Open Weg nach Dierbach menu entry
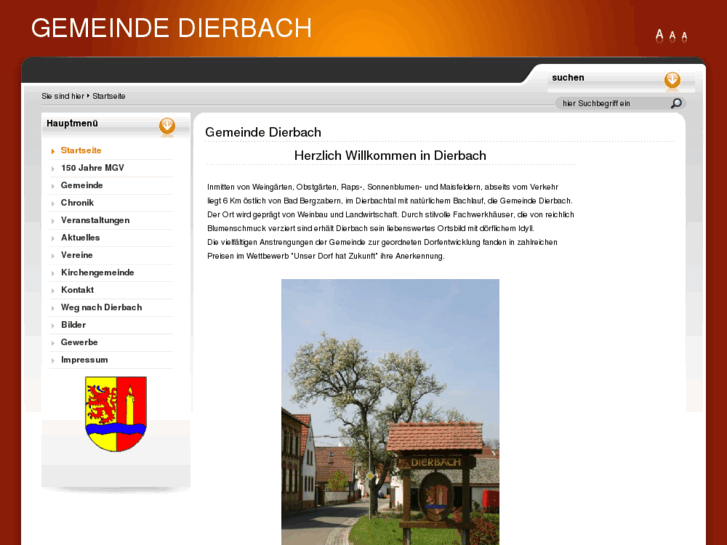The image size is (727, 545). pos(101,308)
